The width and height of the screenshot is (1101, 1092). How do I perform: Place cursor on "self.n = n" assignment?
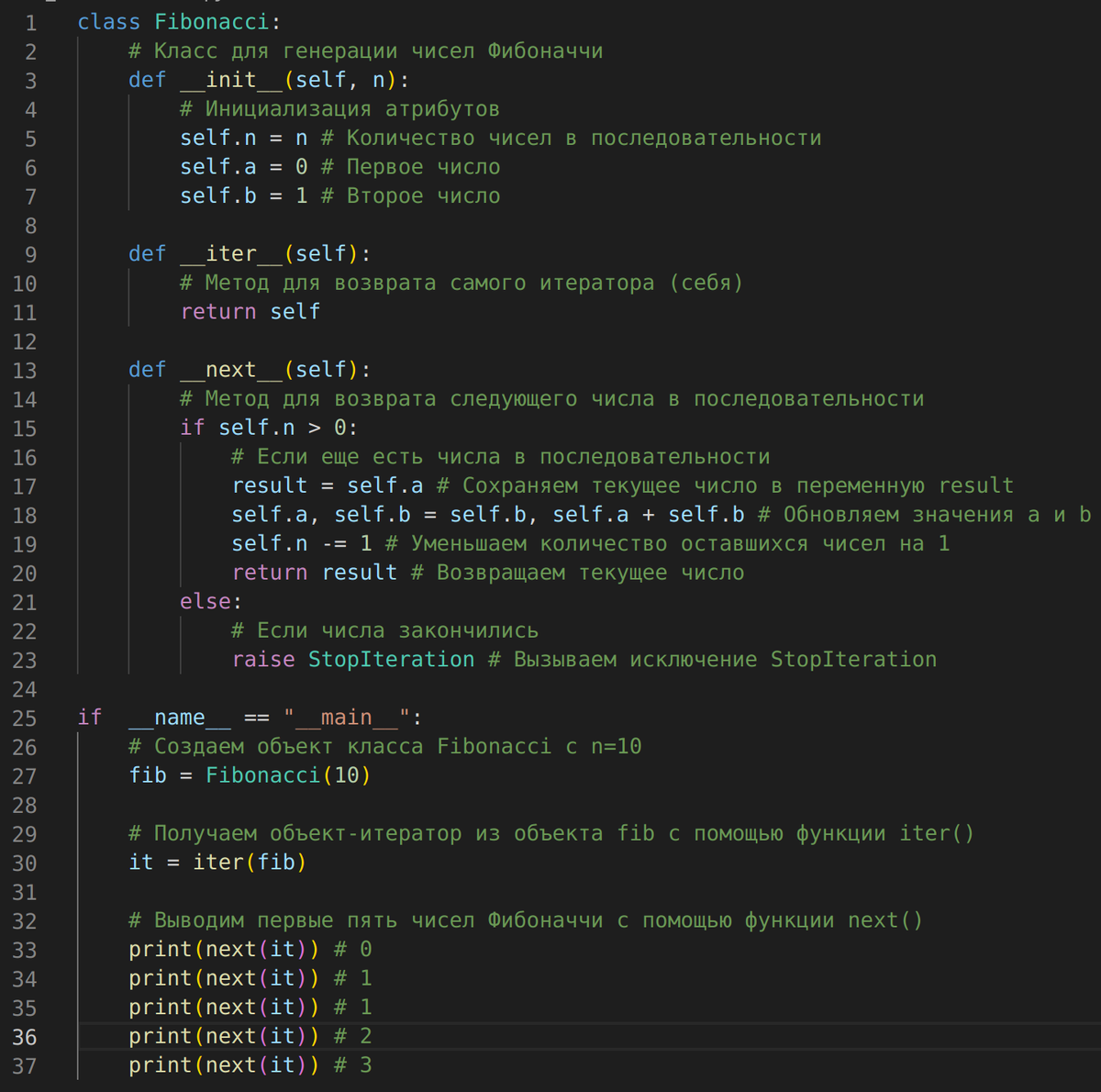pyautogui.click(x=244, y=139)
